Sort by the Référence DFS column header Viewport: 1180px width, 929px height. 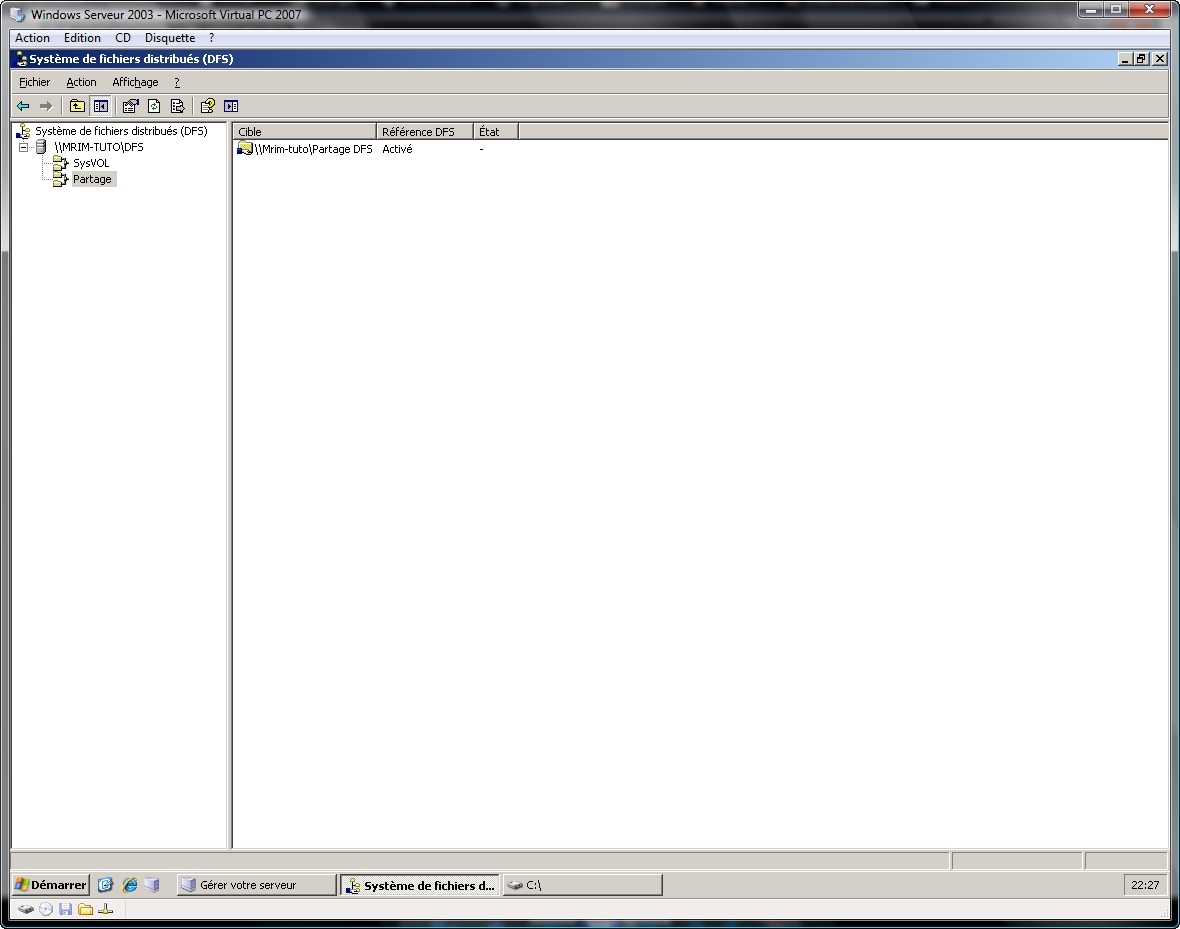click(x=424, y=132)
